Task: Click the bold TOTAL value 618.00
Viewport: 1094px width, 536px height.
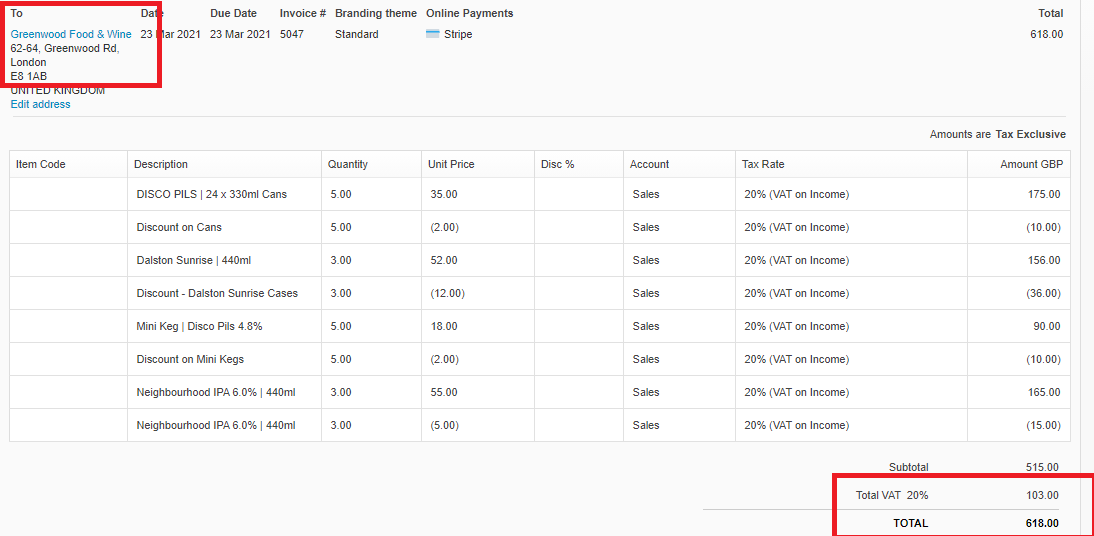Action: [x=1042, y=523]
